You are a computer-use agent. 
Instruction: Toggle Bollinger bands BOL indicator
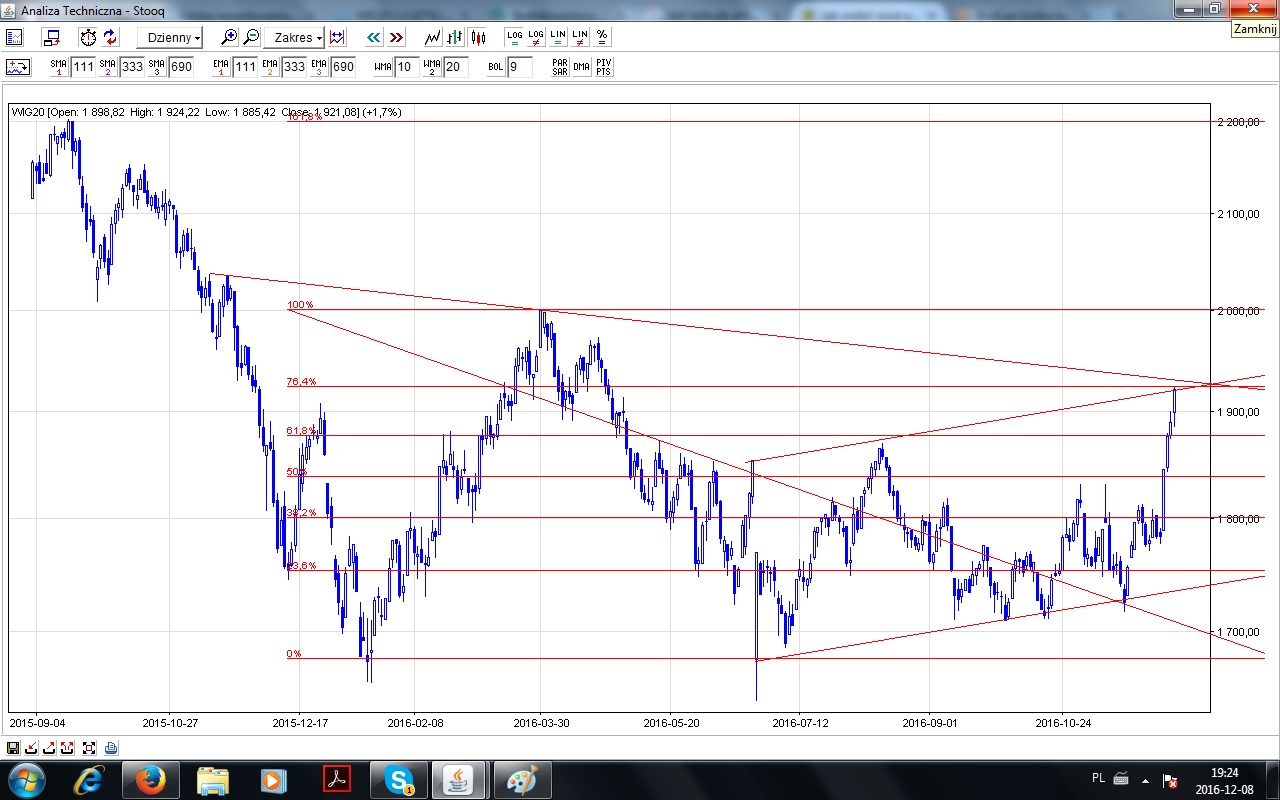496,67
